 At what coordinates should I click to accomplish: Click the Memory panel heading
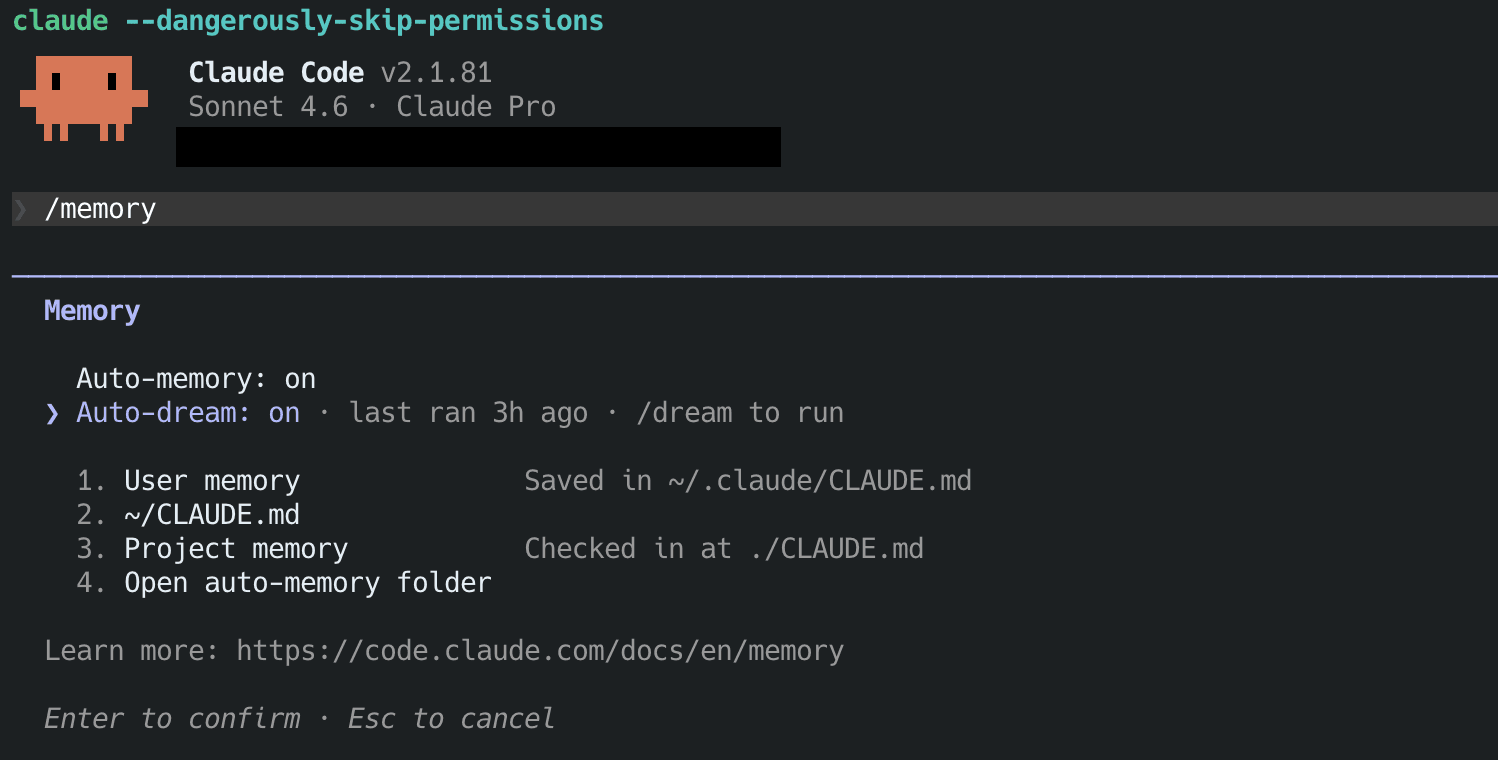point(92,311)
